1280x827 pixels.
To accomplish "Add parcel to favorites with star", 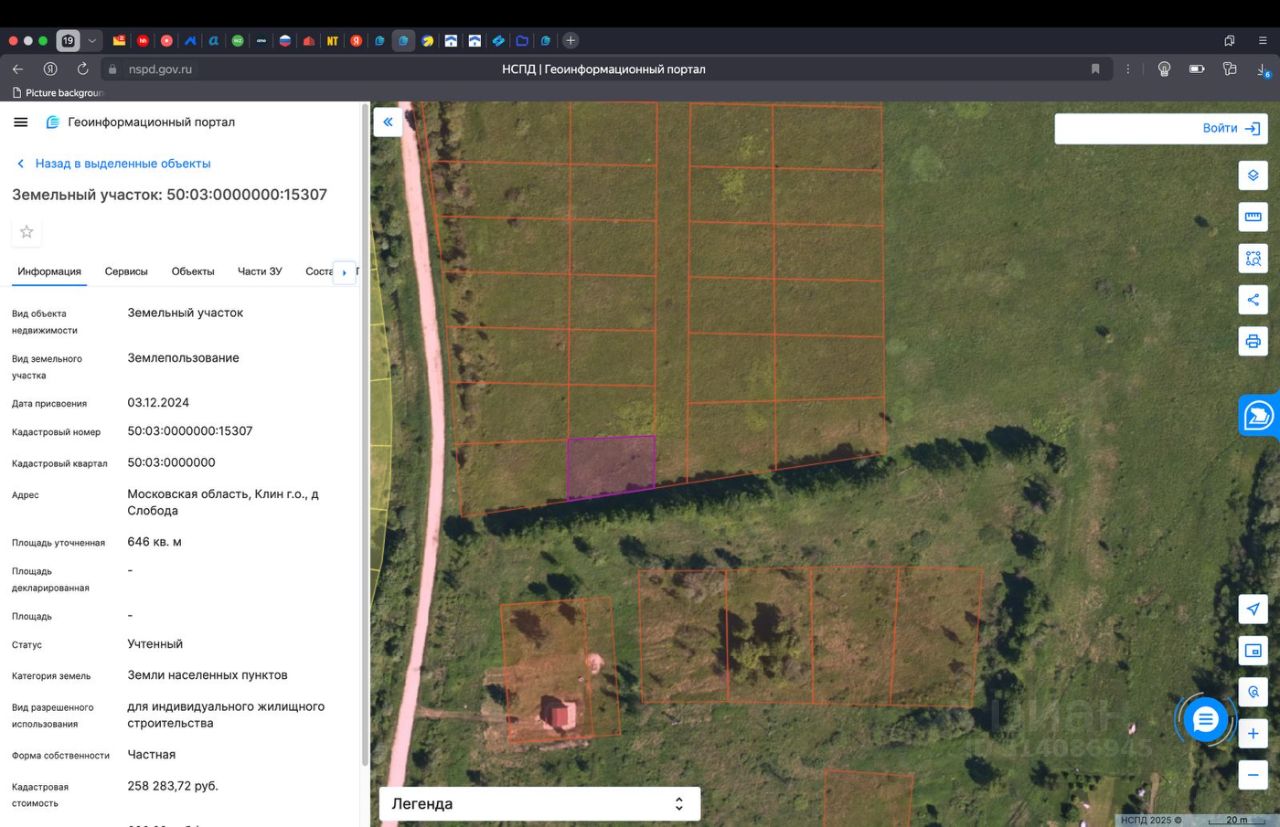I will click(x=27, y=232).
